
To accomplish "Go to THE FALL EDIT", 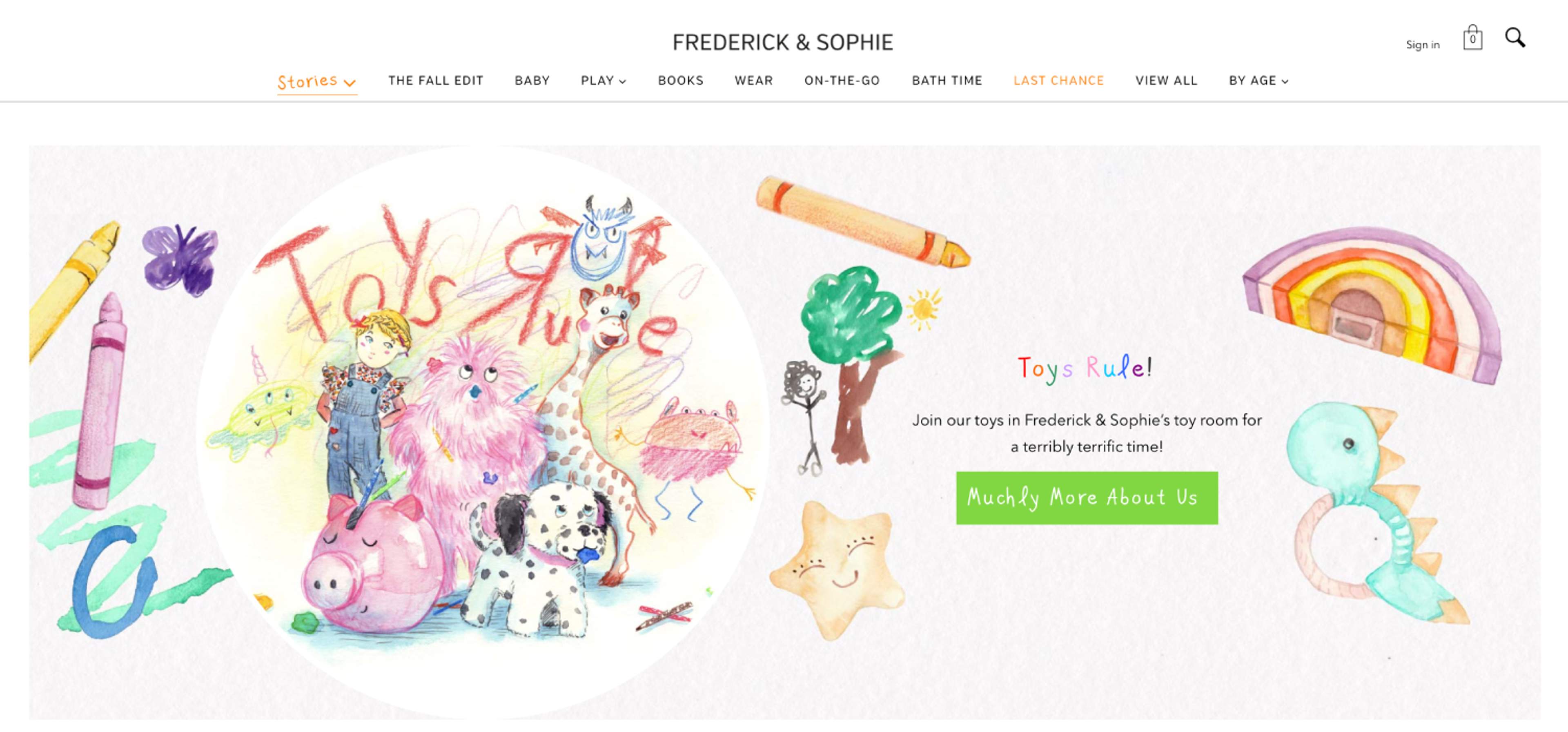I will point(436,80).
